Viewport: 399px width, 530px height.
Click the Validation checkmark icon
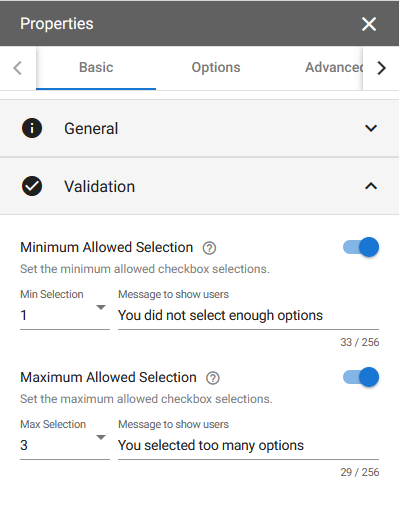pos(32,186)
